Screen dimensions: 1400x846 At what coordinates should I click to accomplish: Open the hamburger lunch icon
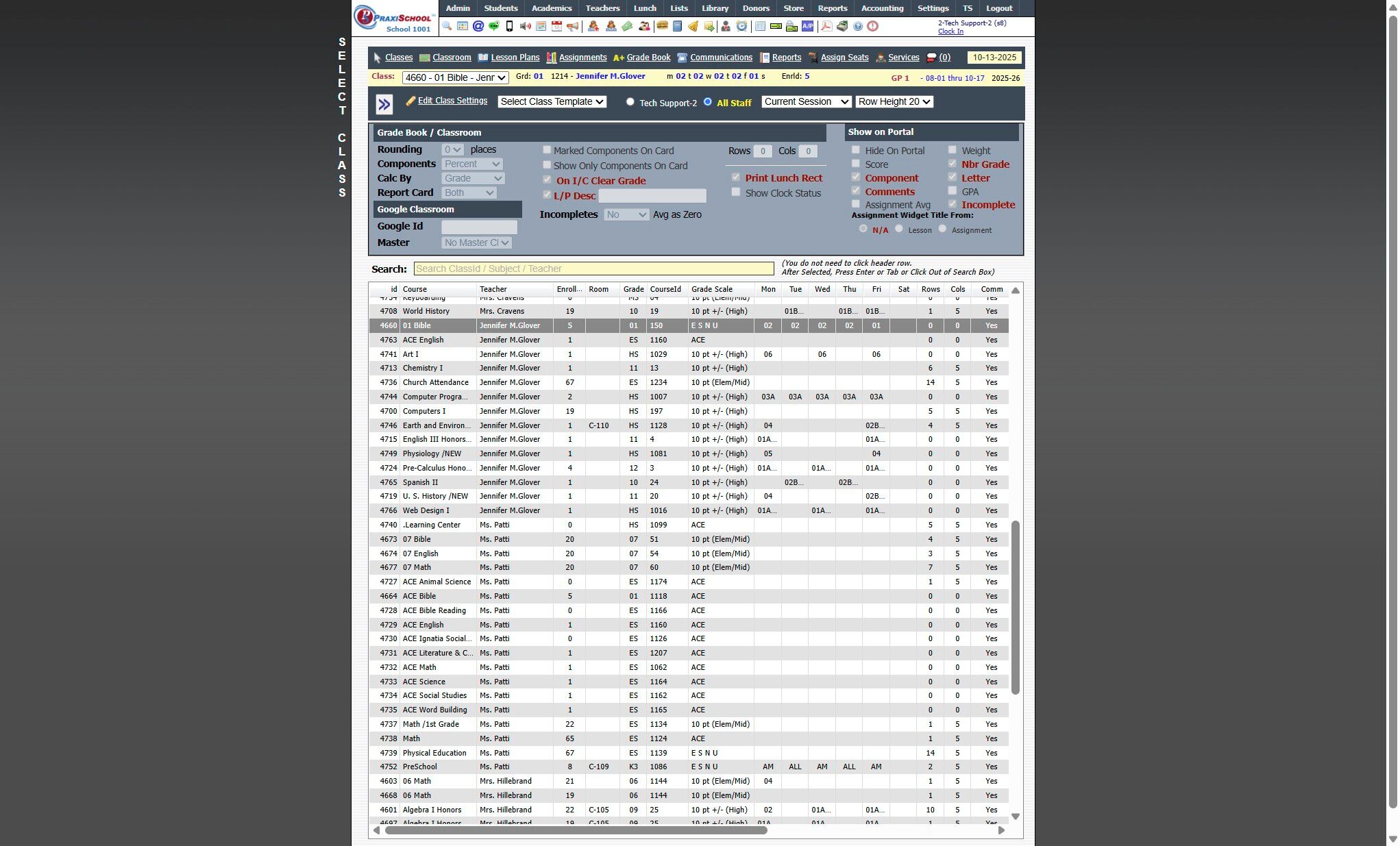tap(661, 26)
